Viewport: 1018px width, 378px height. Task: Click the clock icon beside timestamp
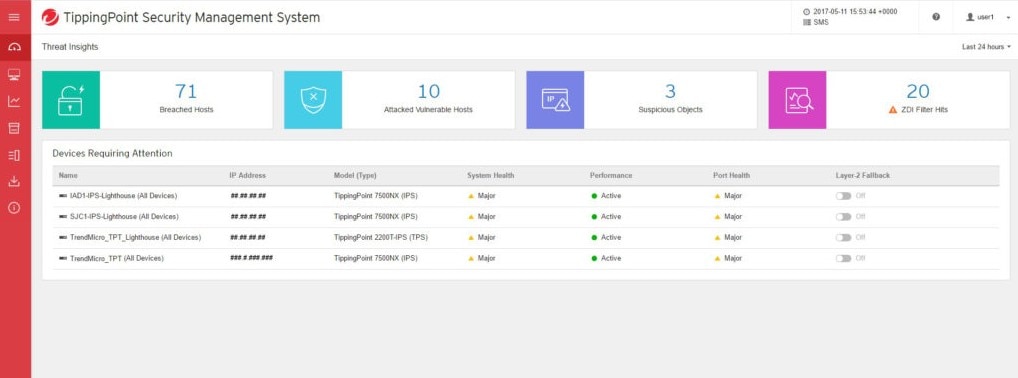pos(807,12)
